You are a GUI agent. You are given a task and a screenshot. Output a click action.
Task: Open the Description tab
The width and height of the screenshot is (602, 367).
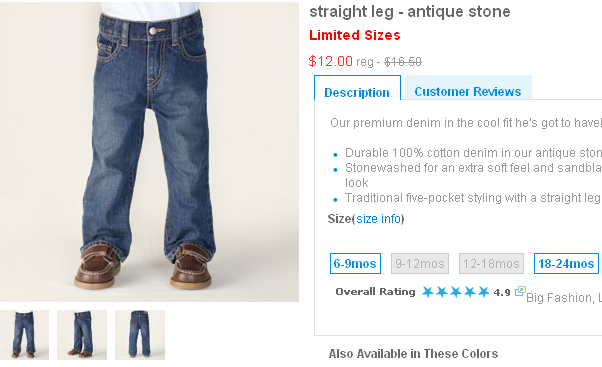[357, 92]
